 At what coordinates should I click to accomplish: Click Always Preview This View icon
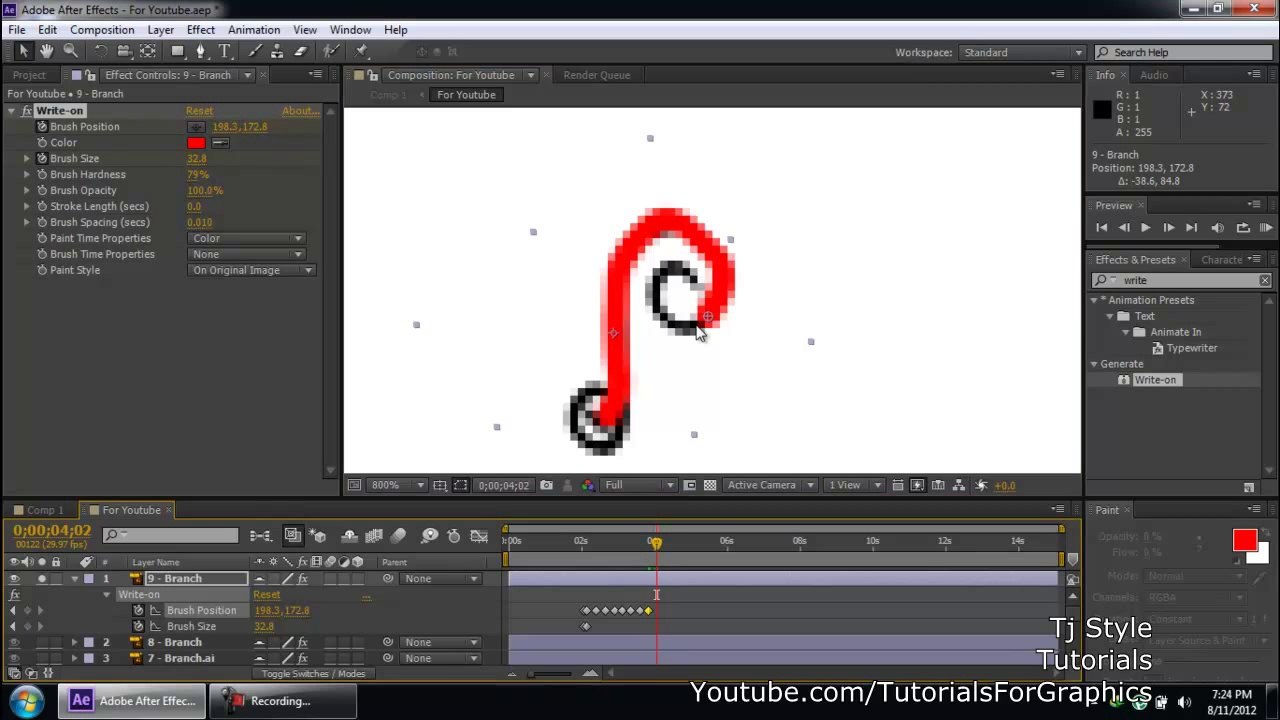(x=354, y=485)
